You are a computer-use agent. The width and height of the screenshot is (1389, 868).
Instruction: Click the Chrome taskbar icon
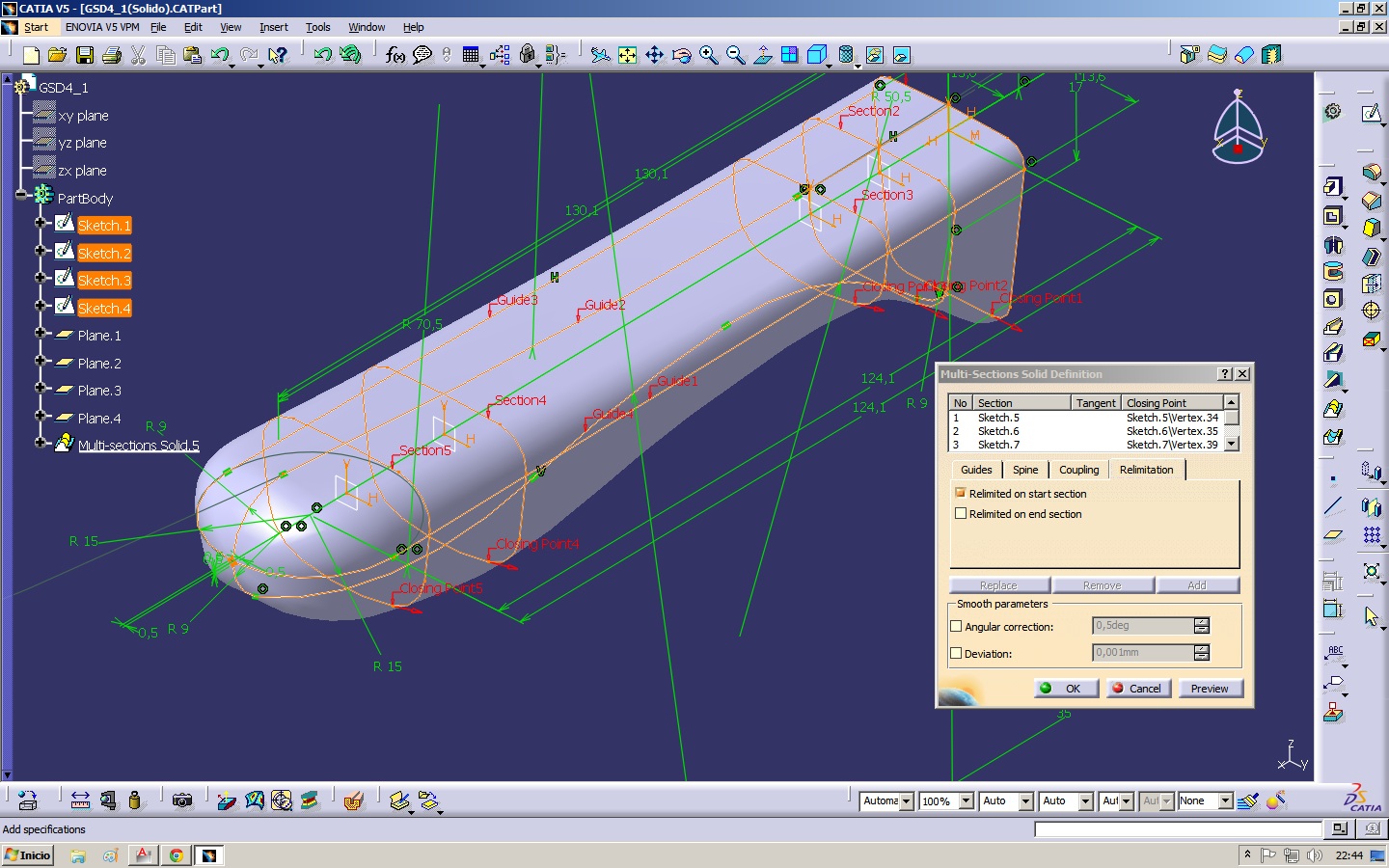(176, 854)
